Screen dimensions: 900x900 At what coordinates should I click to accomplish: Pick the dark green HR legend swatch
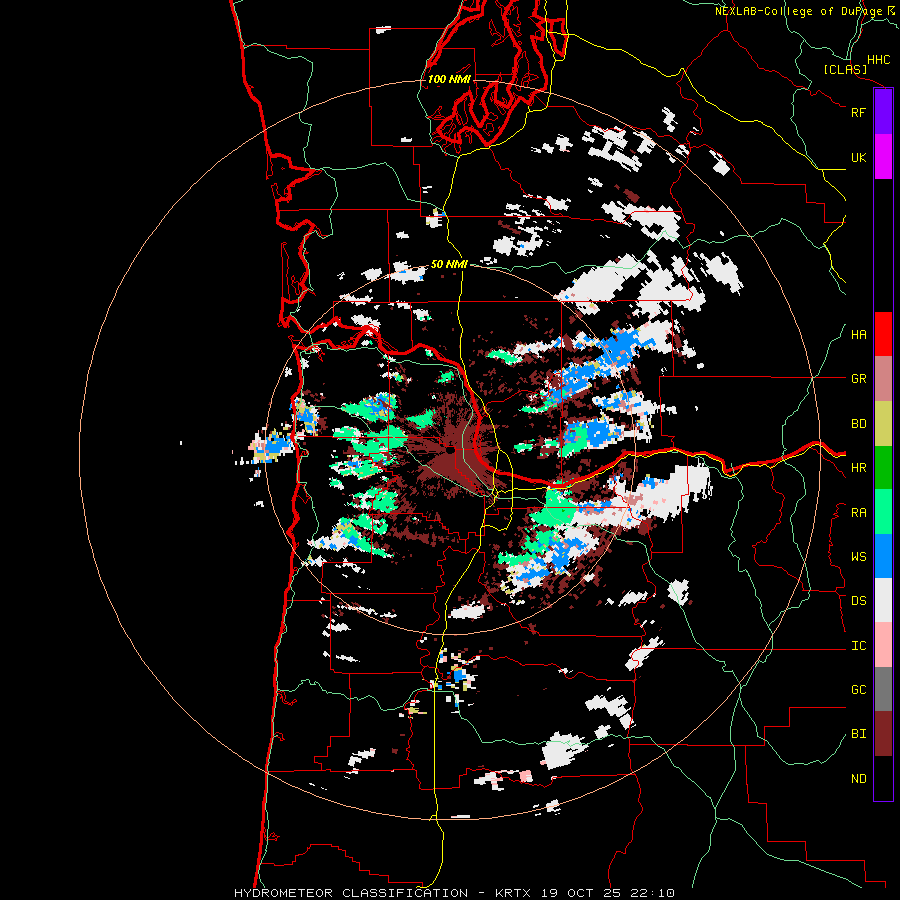(x=883, y=467)
